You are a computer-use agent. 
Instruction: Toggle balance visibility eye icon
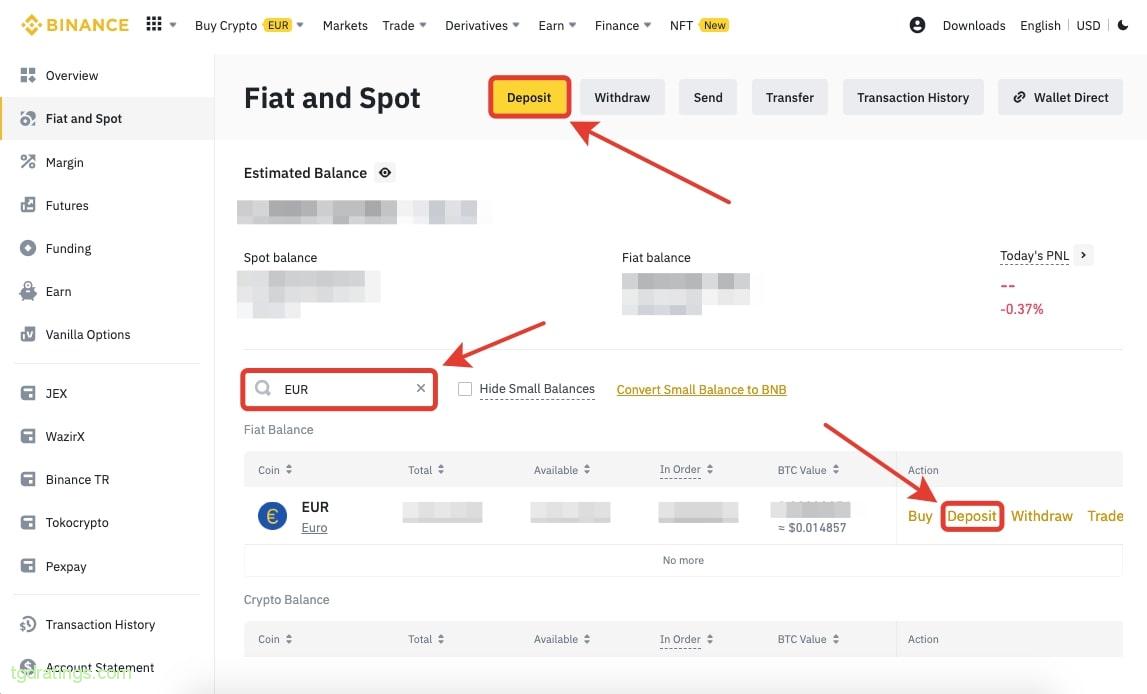tap(385, 173)
